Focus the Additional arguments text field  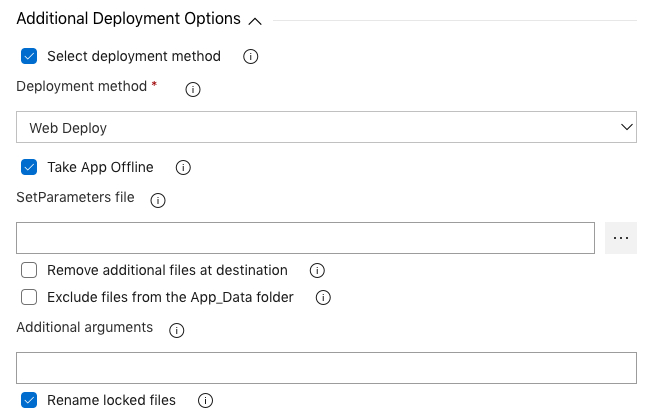(326, 368)
